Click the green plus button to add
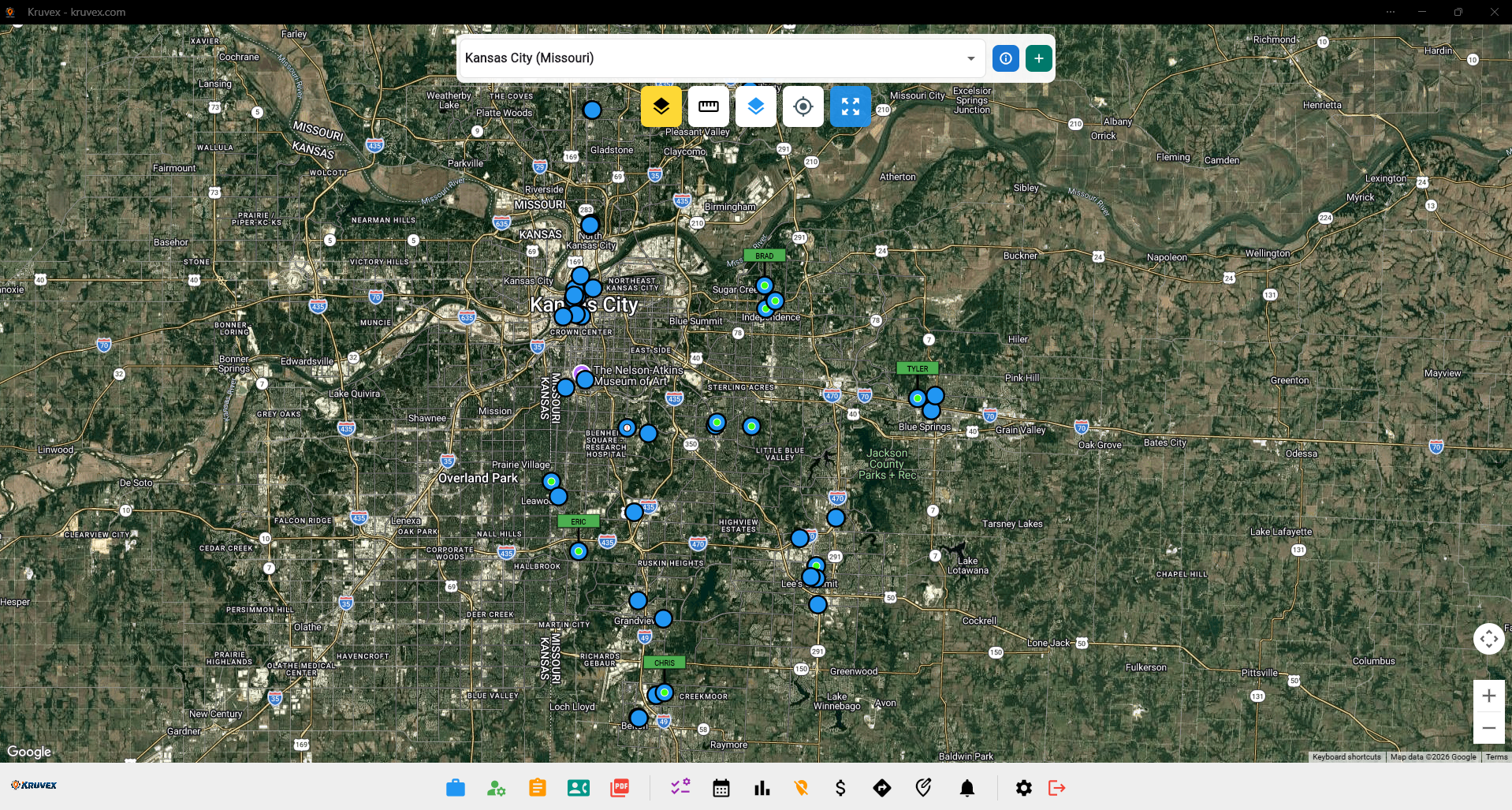Screen dimensions: 1512x810 point(1039,58)
